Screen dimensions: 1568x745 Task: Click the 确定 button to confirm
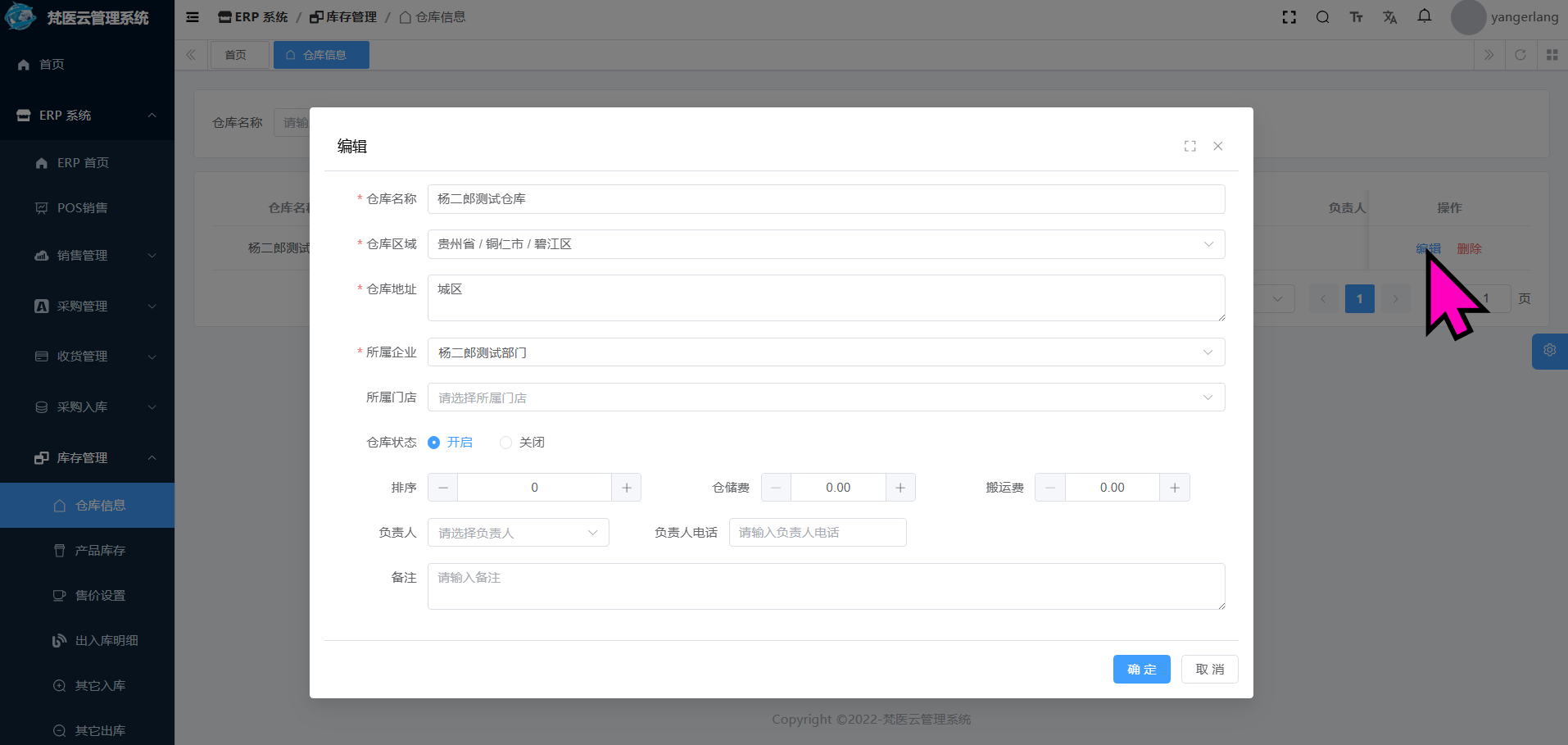point(1141,670)
